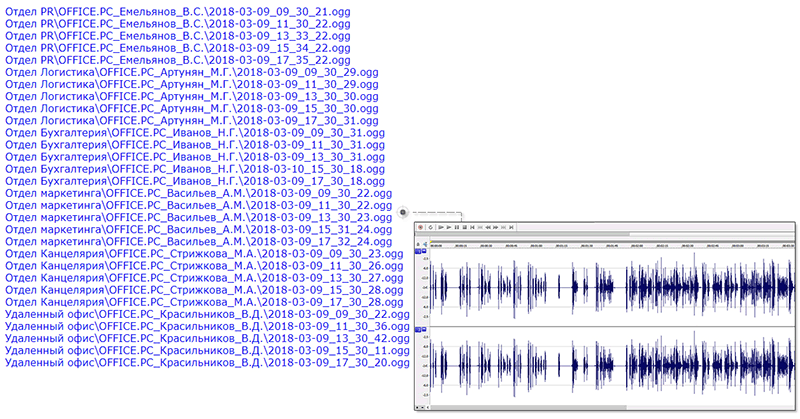
Task: Click the round magnifier icon above the player
Action: 402,211
